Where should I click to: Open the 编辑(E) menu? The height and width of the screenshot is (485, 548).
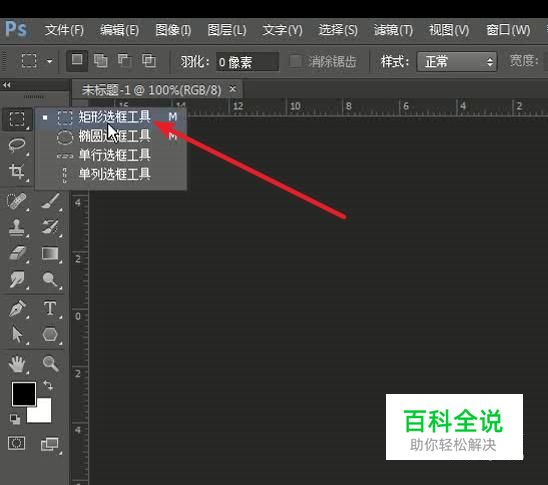(120, 30)
